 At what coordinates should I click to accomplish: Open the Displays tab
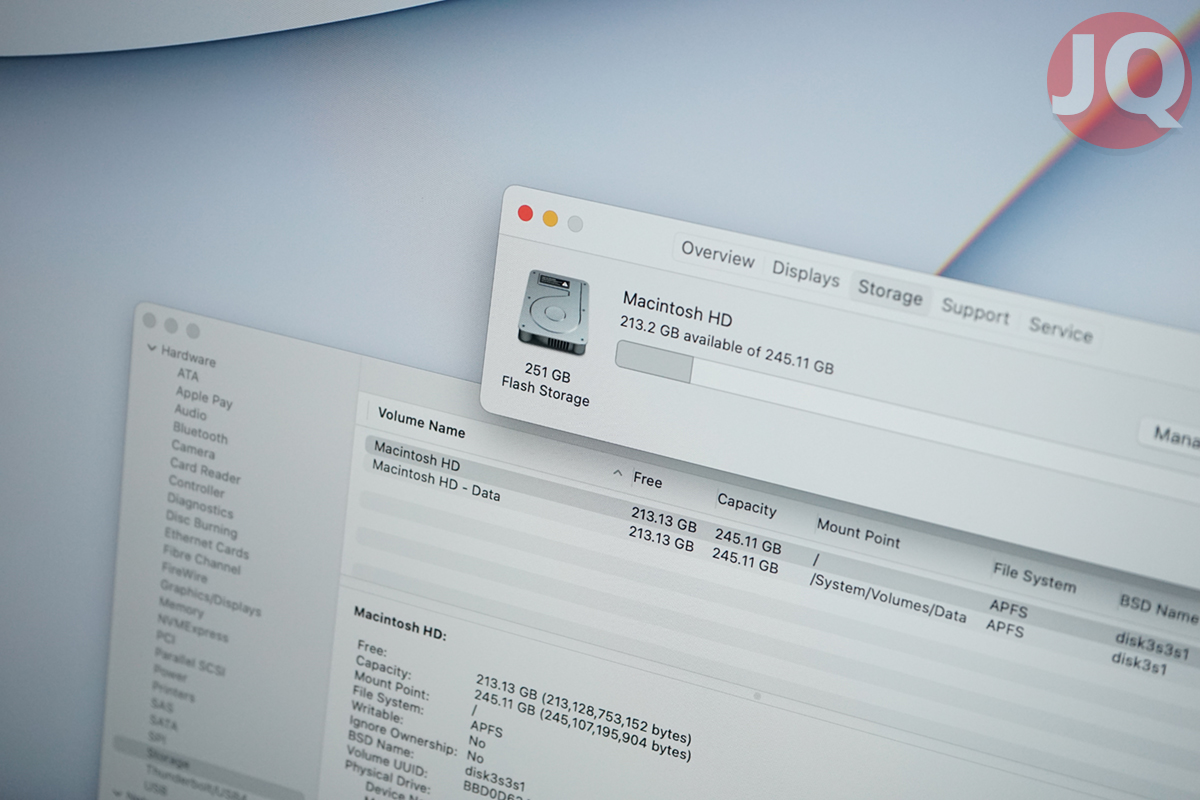pos(805,273)
